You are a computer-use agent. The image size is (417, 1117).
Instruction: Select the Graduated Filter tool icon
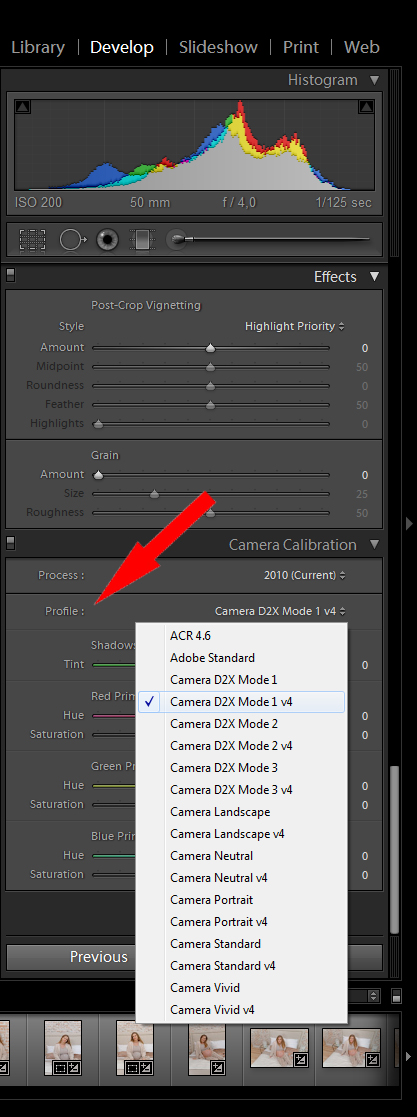143,239
